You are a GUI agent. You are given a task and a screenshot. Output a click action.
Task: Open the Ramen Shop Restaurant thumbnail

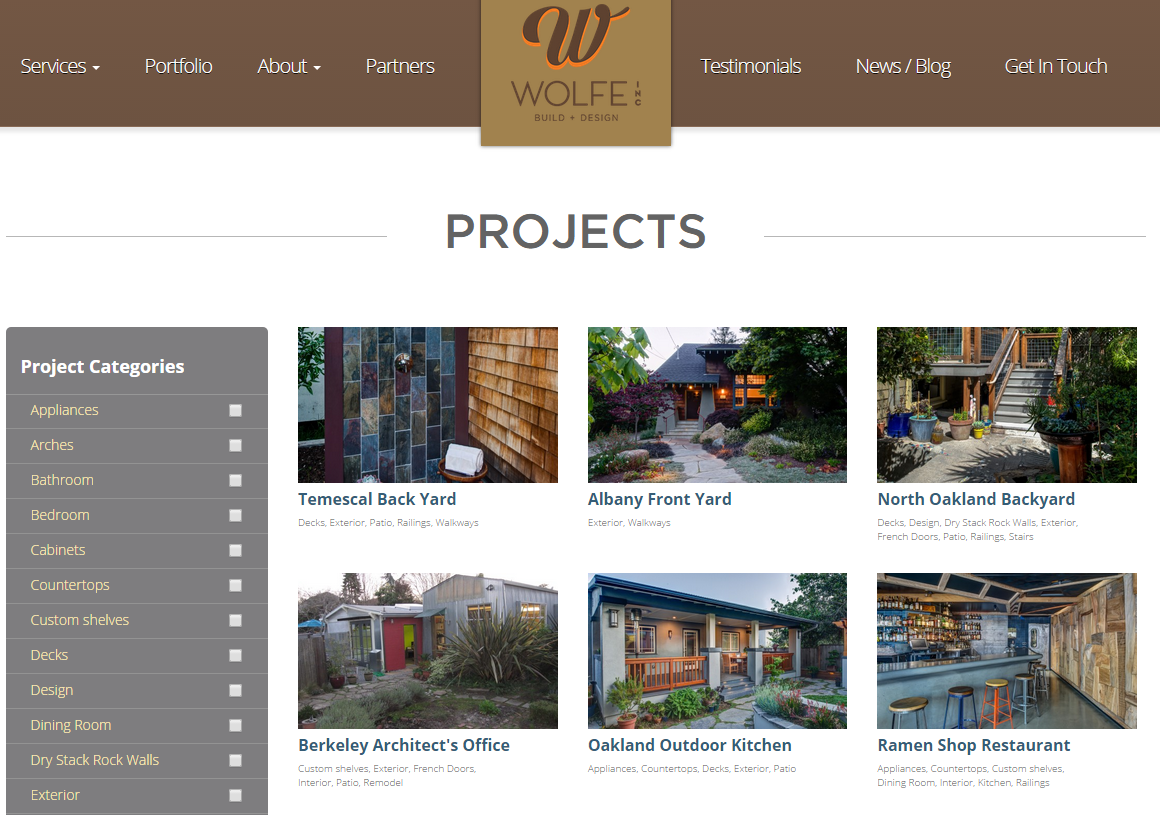pos(1007,651)
